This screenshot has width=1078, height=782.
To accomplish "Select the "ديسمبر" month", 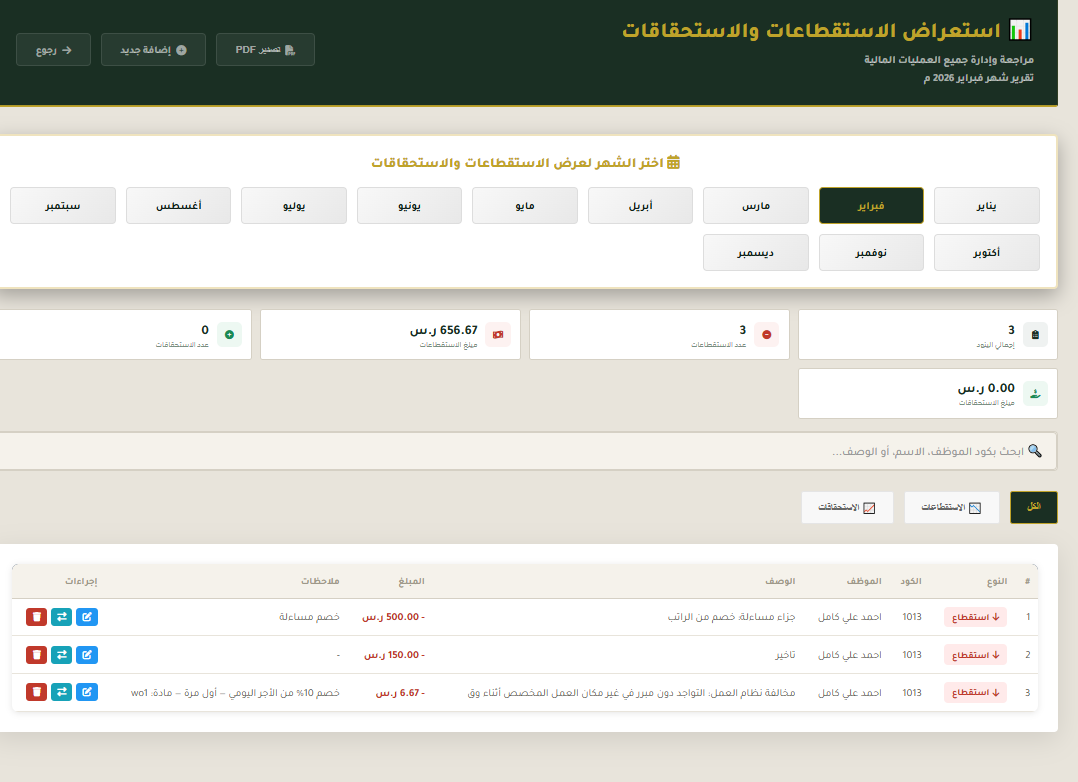I will pos(755,252).
